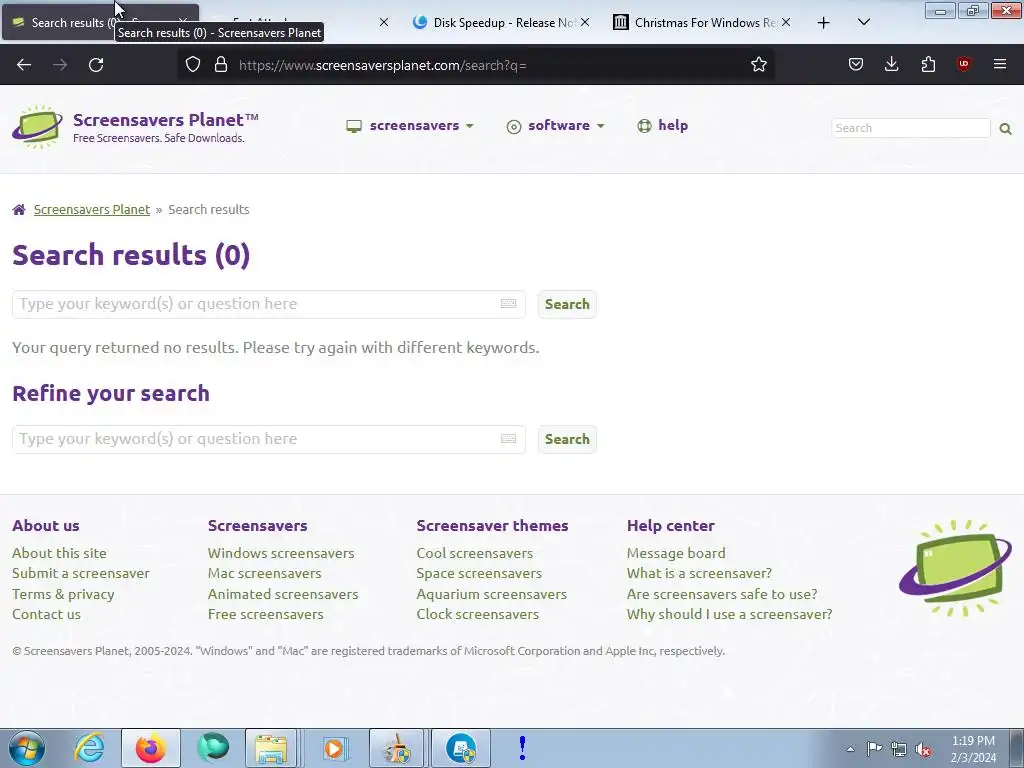This screenshot has height=768, width=1024.
Task: Open the Windows Start menu
Action: (26, 748)
